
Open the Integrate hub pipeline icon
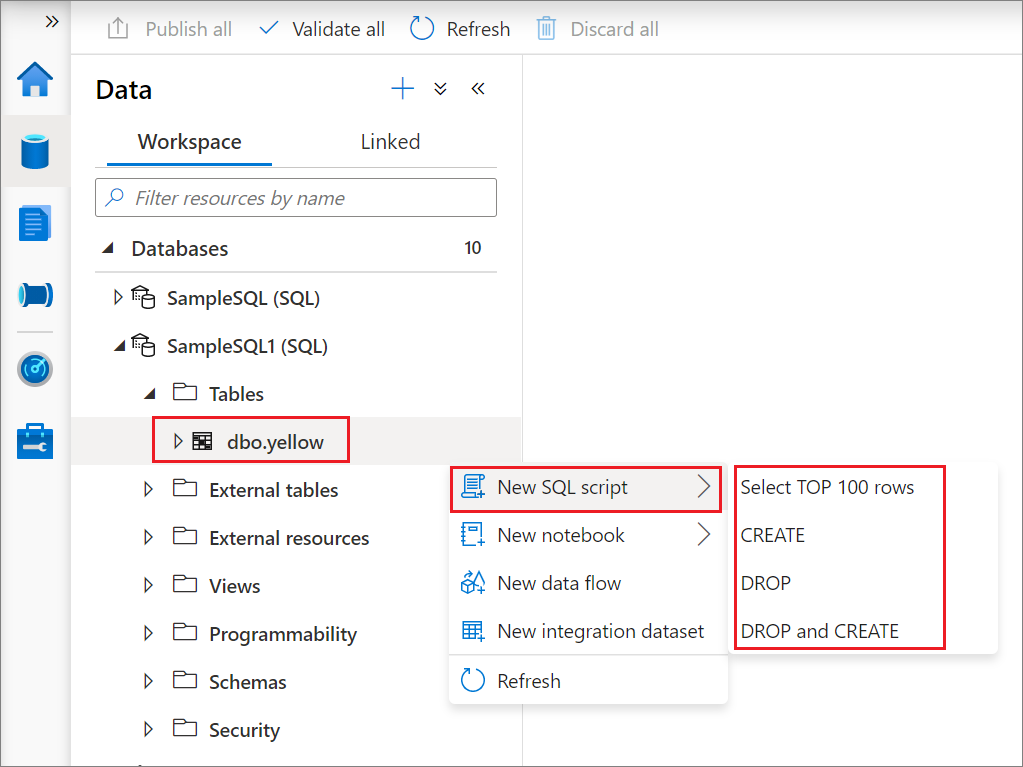click(x=36, y=295)
